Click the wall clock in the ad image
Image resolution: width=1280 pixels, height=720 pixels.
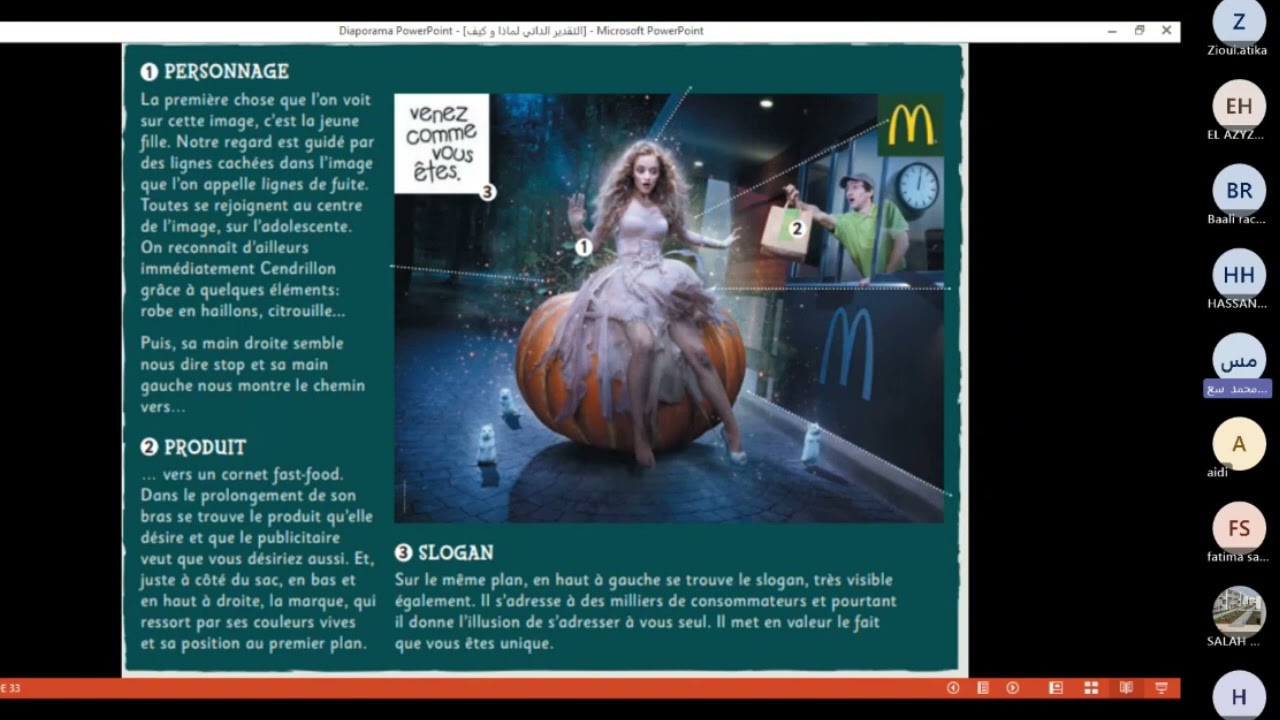[x=917, y=186]
